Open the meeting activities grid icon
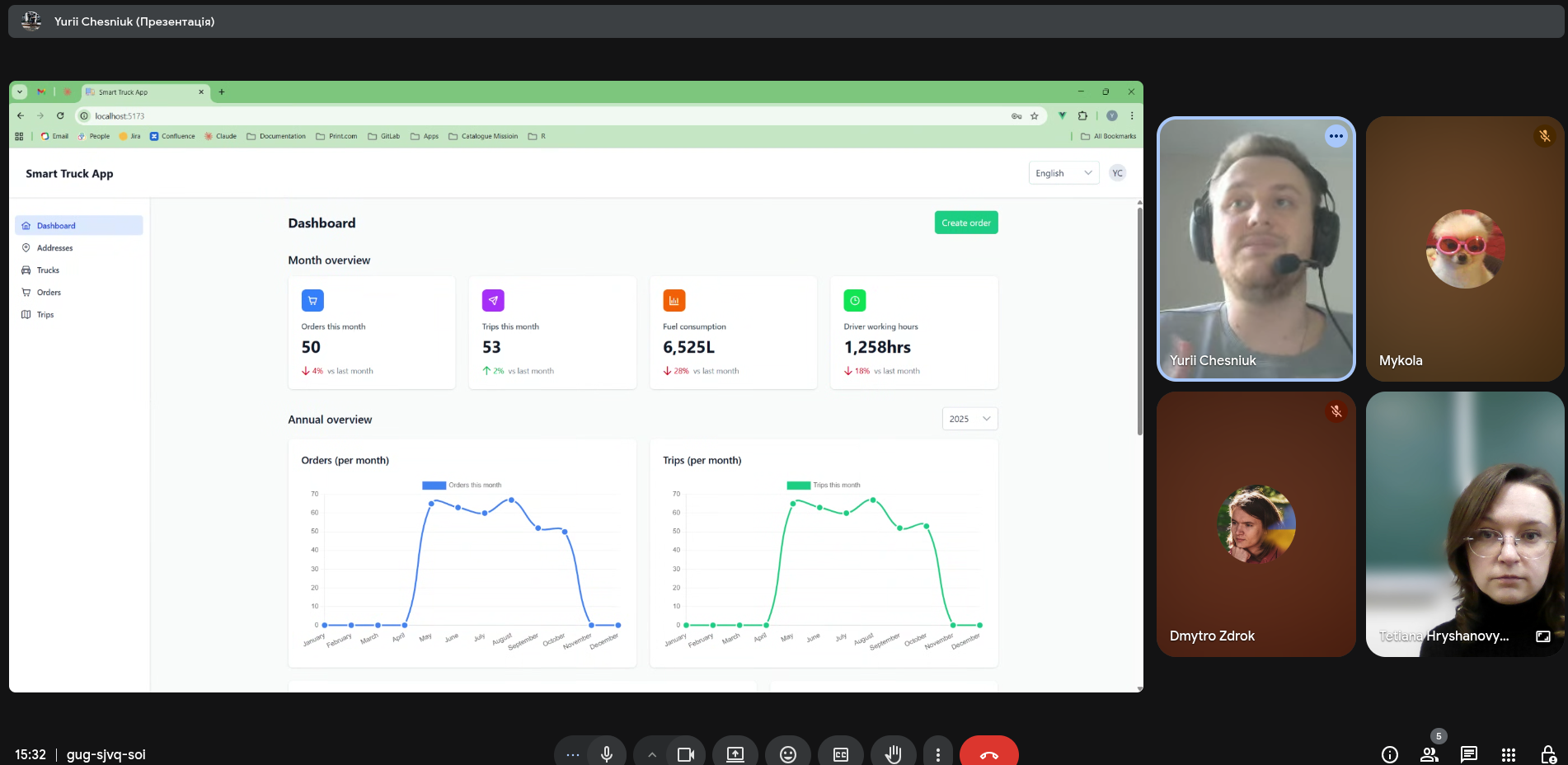The height and width of the screenshot is (765, 1568). [1508, 754]
